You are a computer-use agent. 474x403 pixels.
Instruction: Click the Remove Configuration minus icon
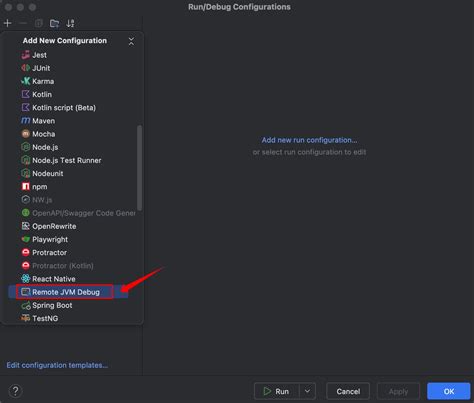[x=23, y=23]
